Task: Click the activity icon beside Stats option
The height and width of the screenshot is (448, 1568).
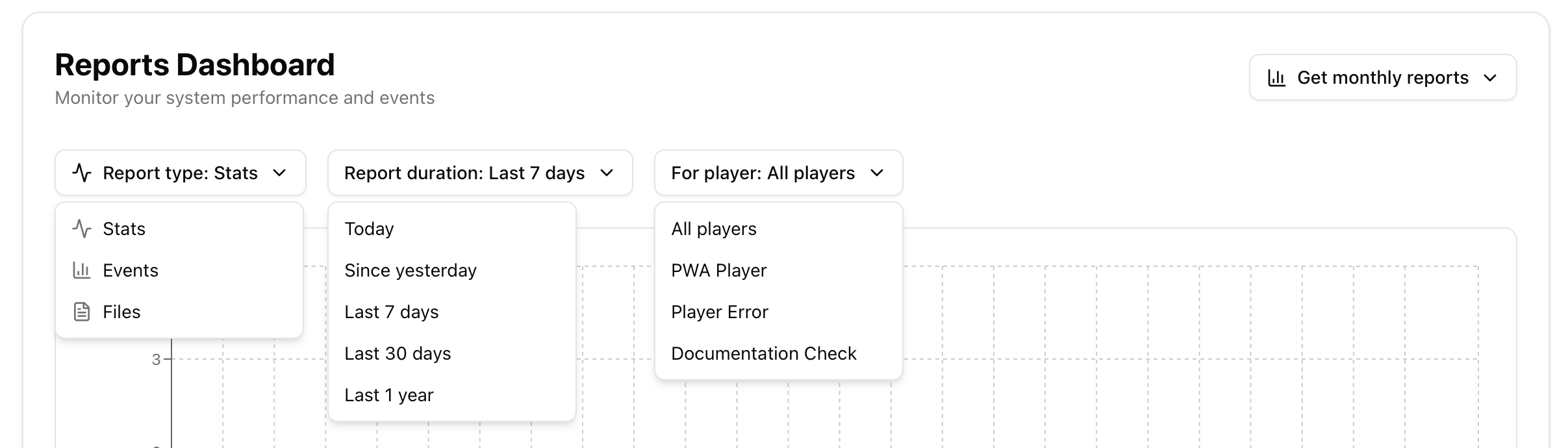Action: pos(82,229)
